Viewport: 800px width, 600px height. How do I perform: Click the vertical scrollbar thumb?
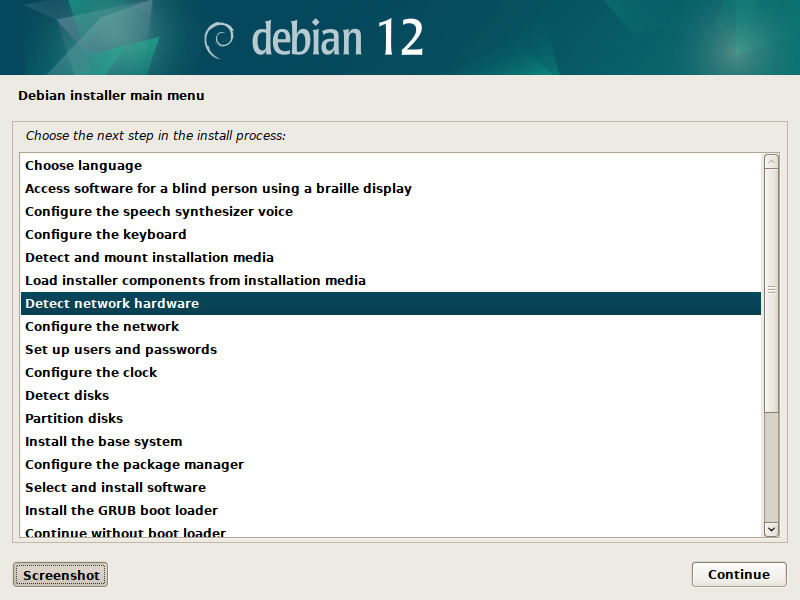coord(771,290)
